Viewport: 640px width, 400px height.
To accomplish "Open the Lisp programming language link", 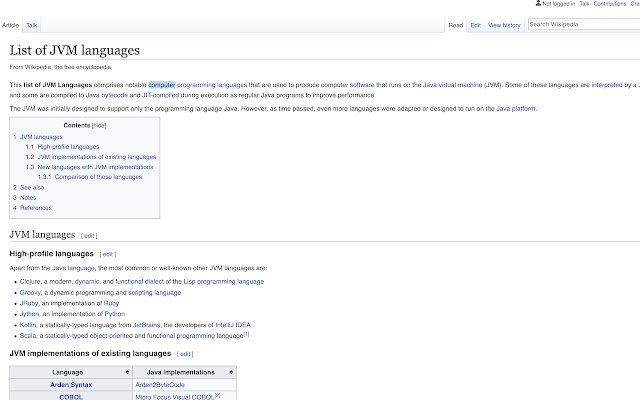I will tap(224, 282).
